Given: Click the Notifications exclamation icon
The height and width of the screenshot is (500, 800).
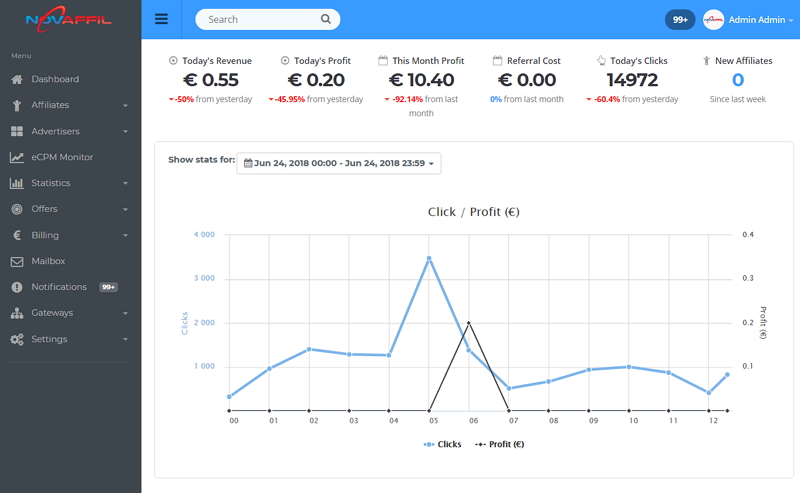Looking at the screenshot, I should (x=17, y=287).
